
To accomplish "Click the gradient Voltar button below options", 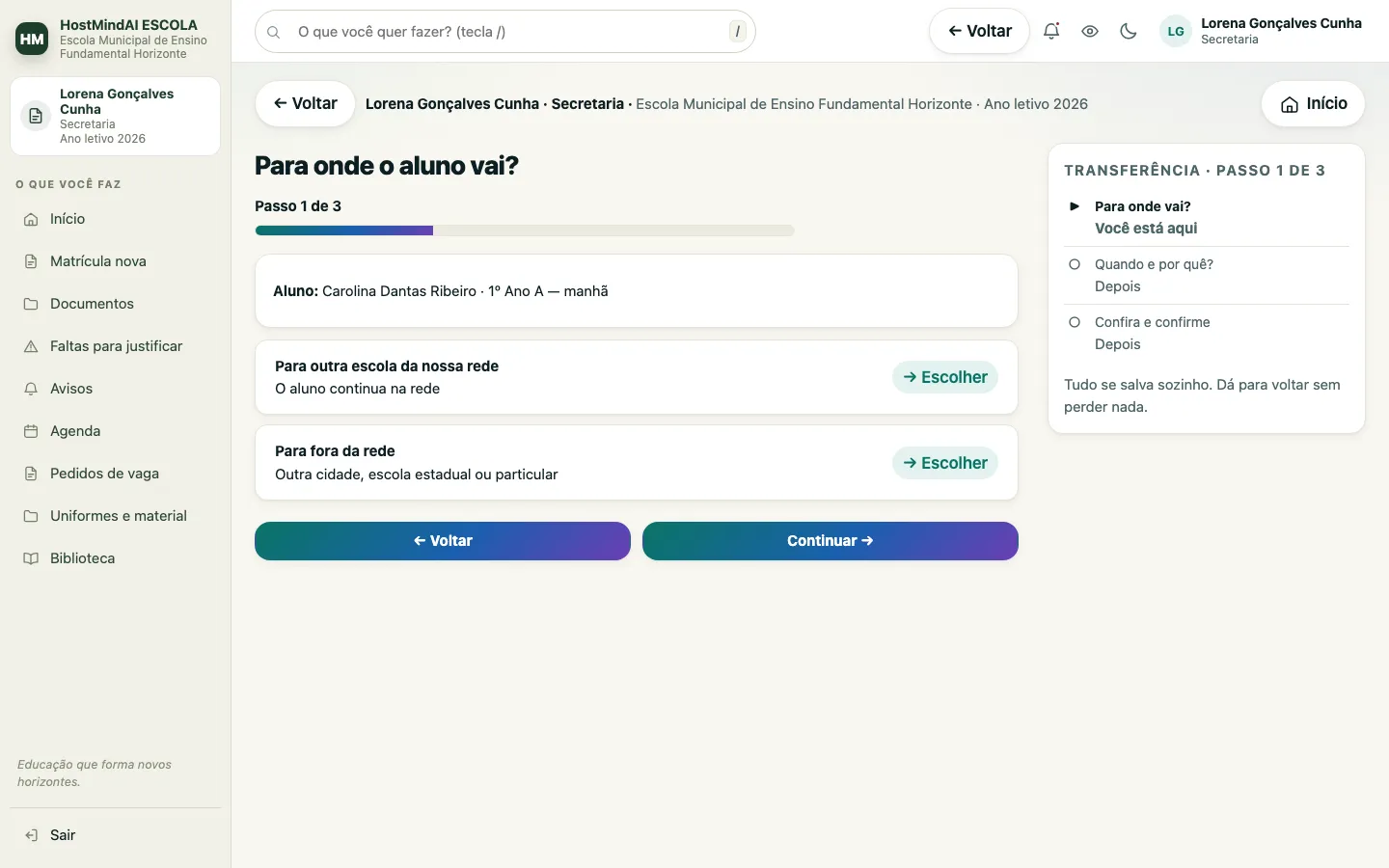I will coord(443,541).
